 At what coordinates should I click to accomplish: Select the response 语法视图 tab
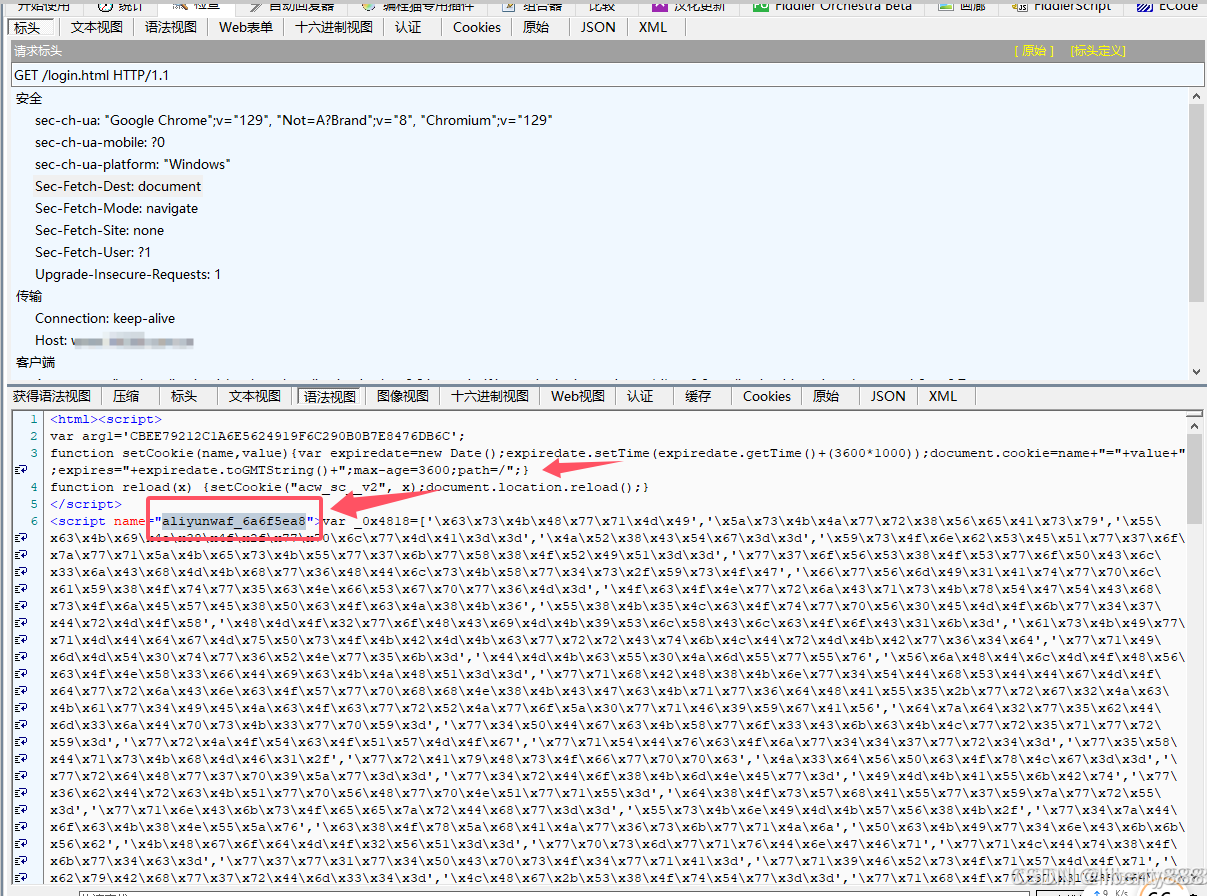[x=330, y=396]
